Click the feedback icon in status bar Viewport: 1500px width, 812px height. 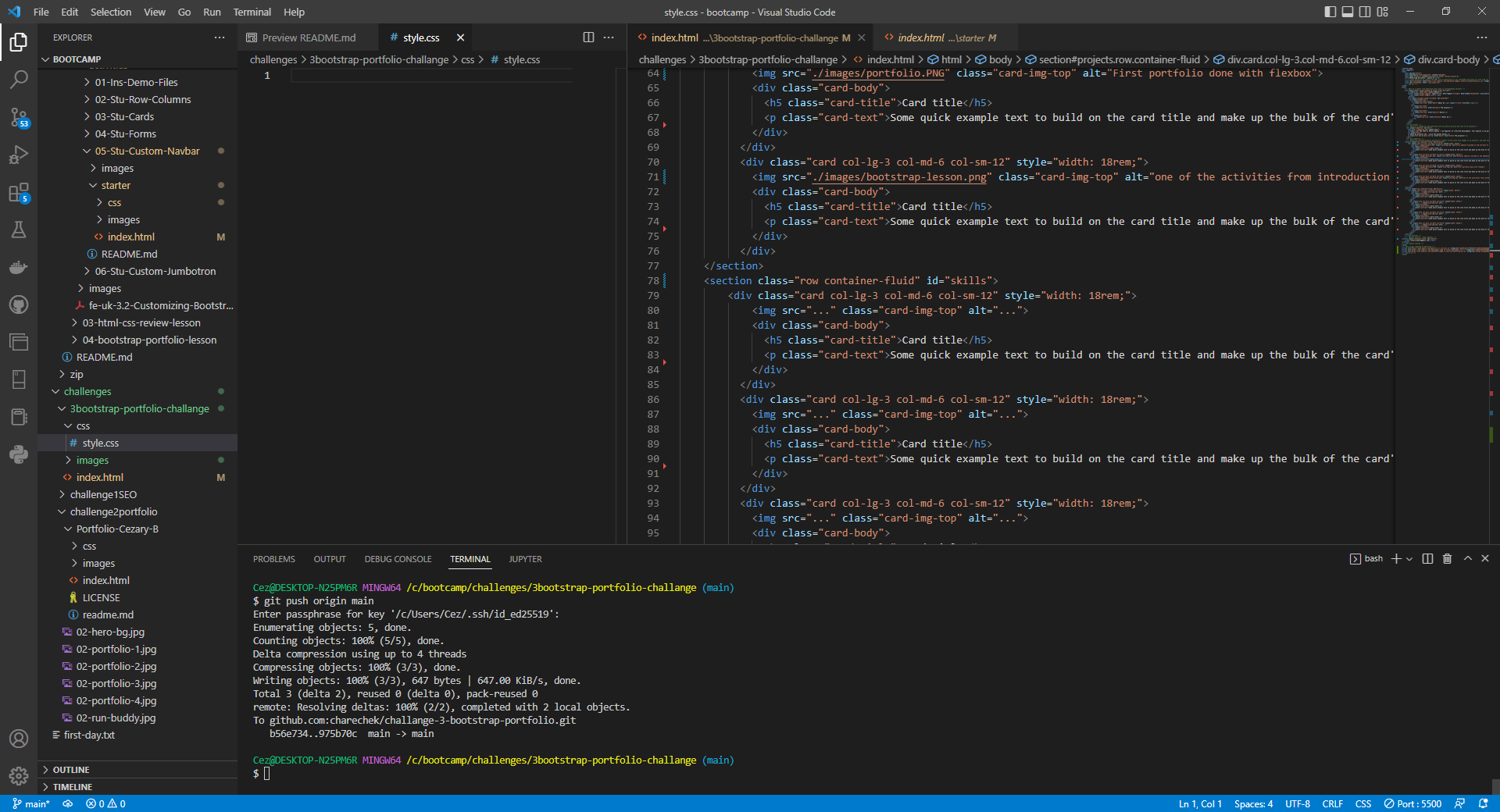1459,803
